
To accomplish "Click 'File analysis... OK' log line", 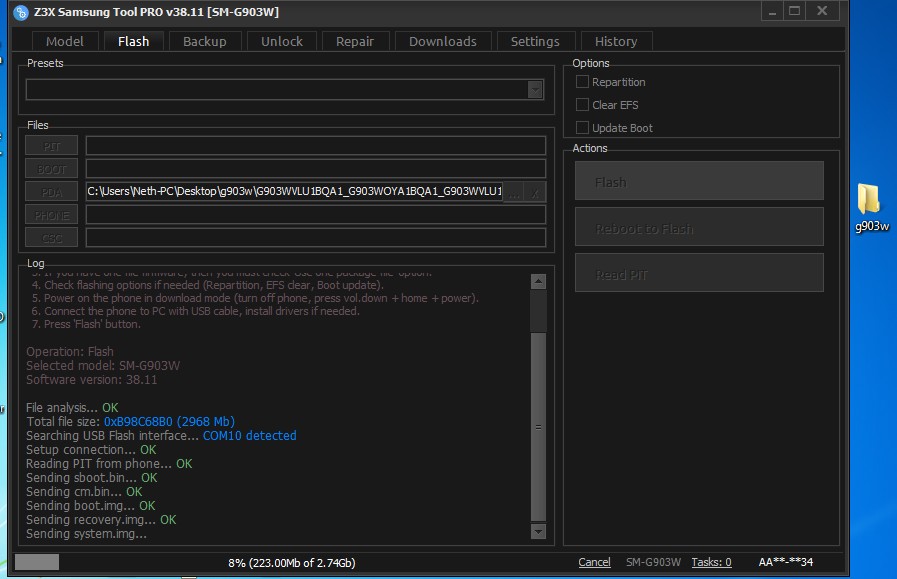I will click(72, 408).
